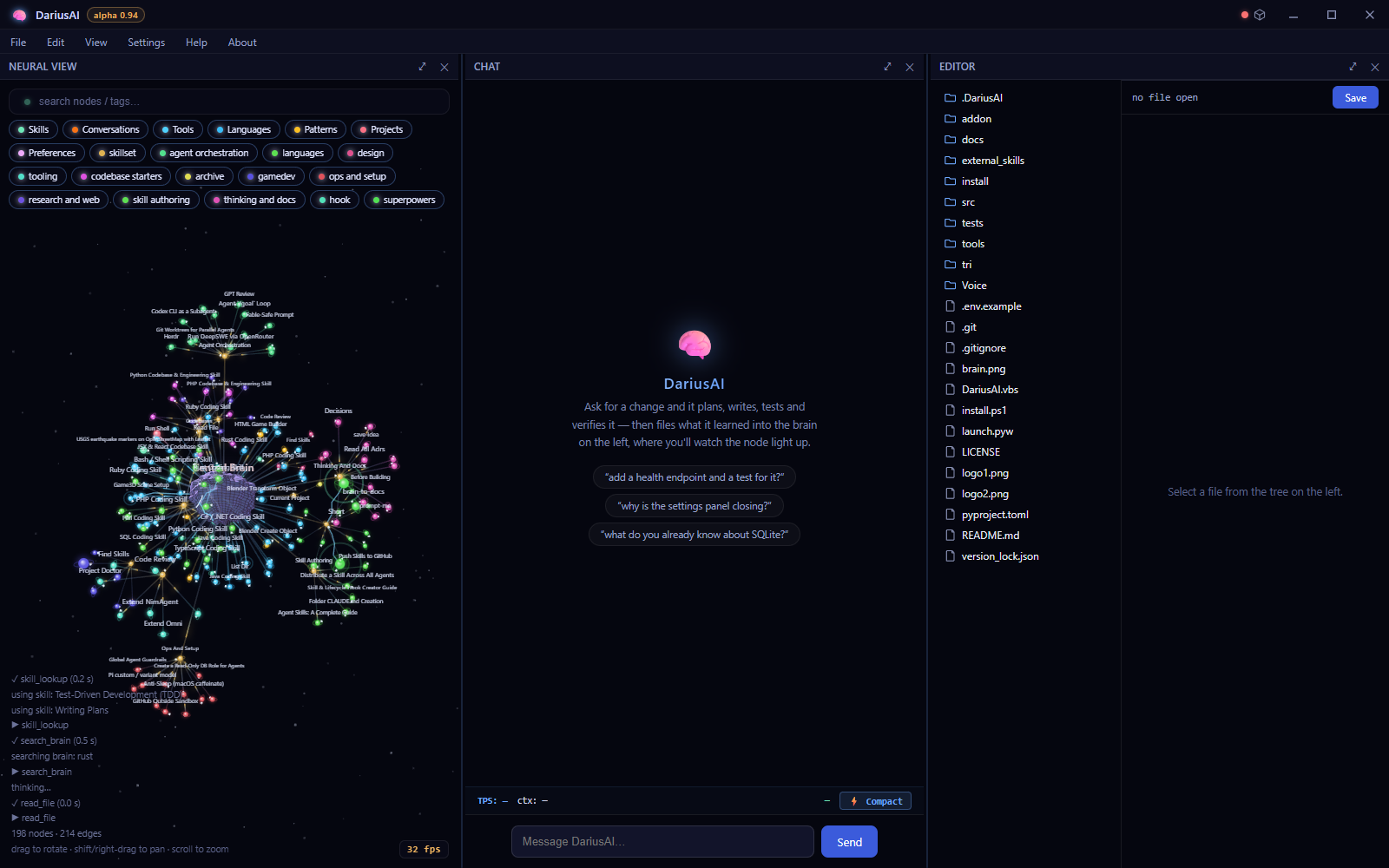Click the DariusAI pink logo in title bar
The image size is (1389, 868).
click(19, 15)
